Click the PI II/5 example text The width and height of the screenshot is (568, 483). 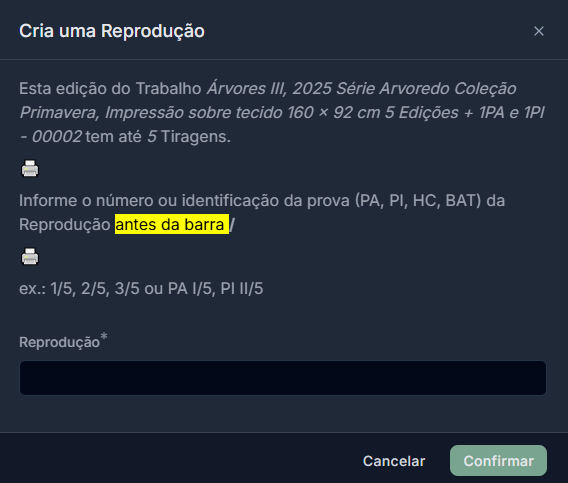tap(242, 288)
